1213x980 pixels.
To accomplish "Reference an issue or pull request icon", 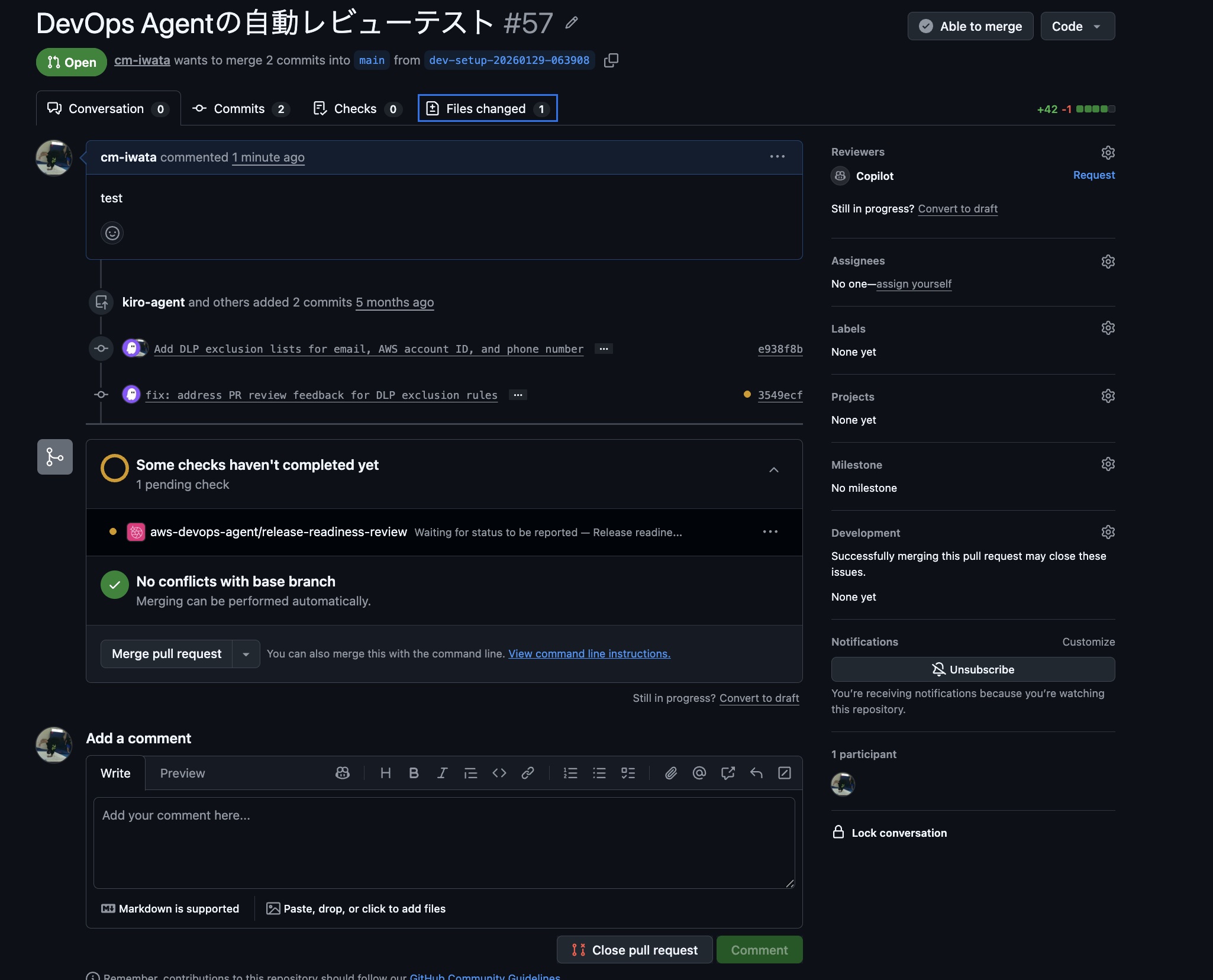I will coord(728,773).
